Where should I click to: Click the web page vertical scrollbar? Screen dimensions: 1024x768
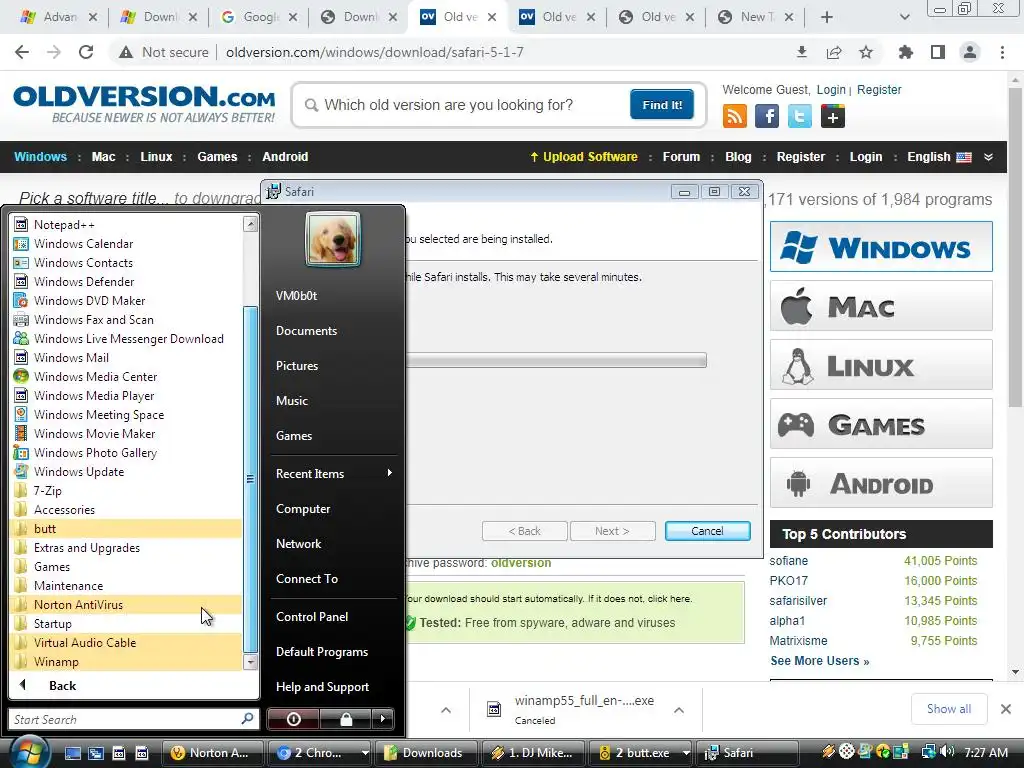tap(1015, 248)
